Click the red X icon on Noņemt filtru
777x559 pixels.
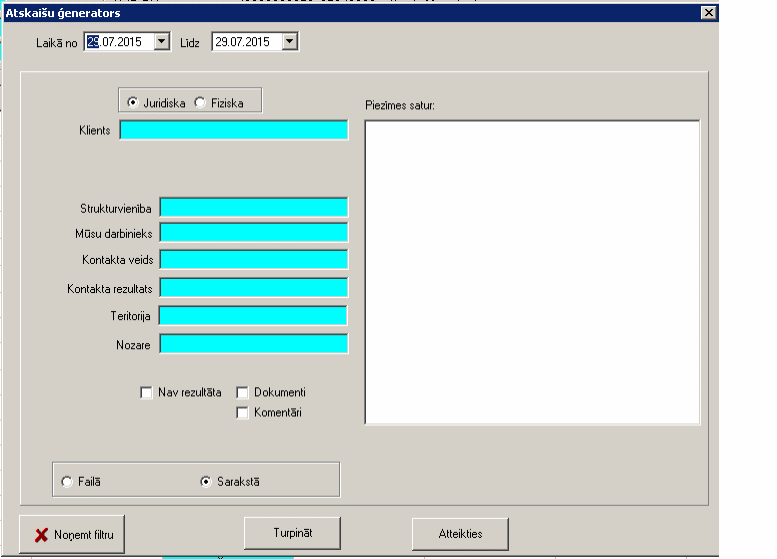click(41, 535)
